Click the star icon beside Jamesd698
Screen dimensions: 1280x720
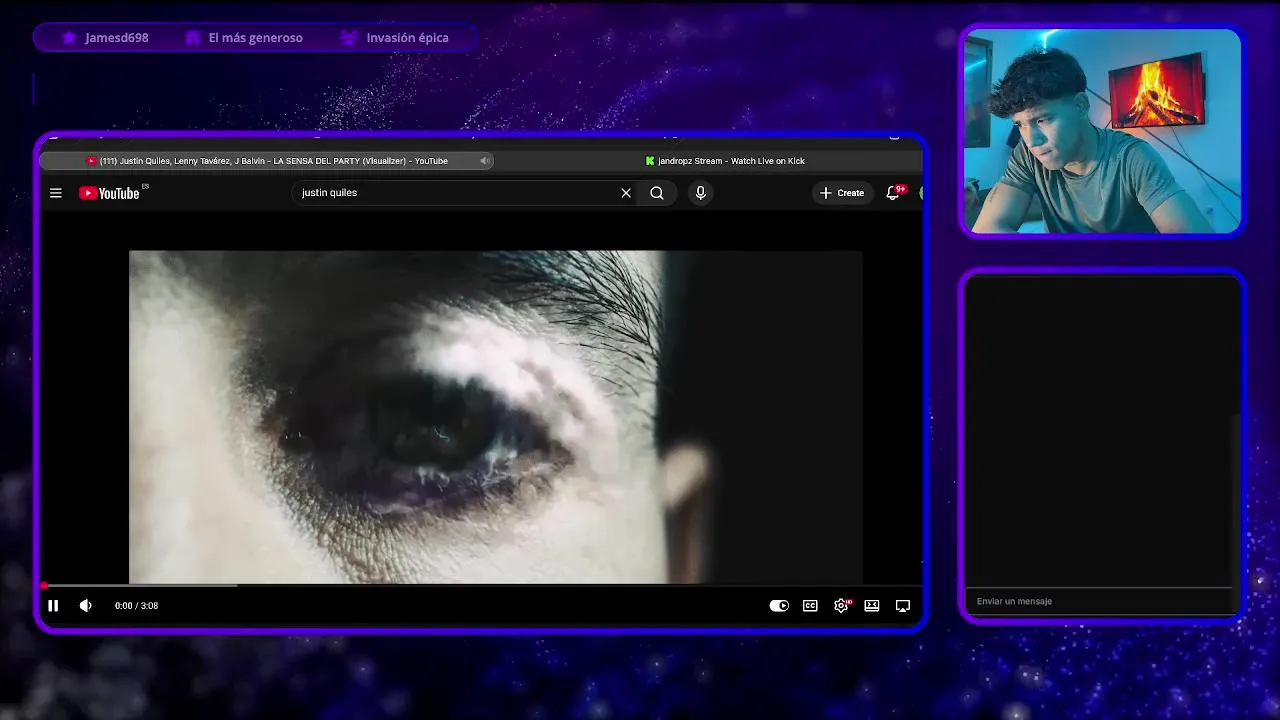click(x=69, y=38)
